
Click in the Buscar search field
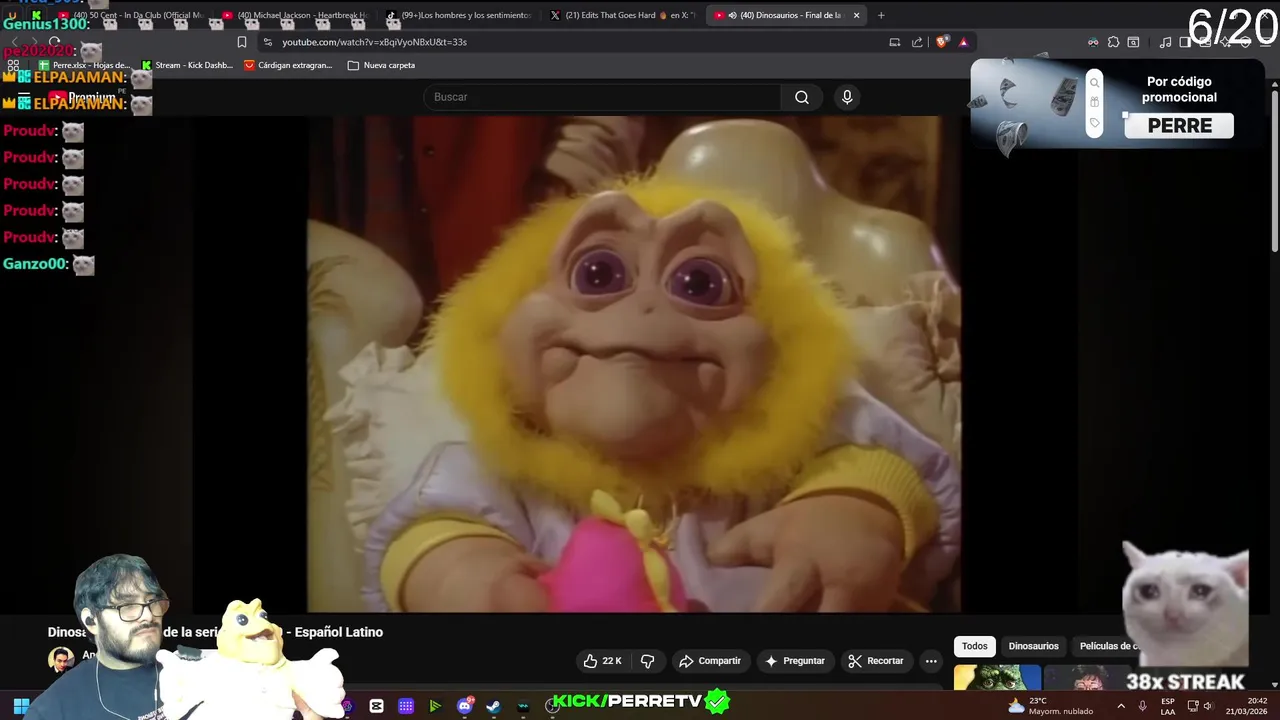pyautogui.click(x=603, y=97)
